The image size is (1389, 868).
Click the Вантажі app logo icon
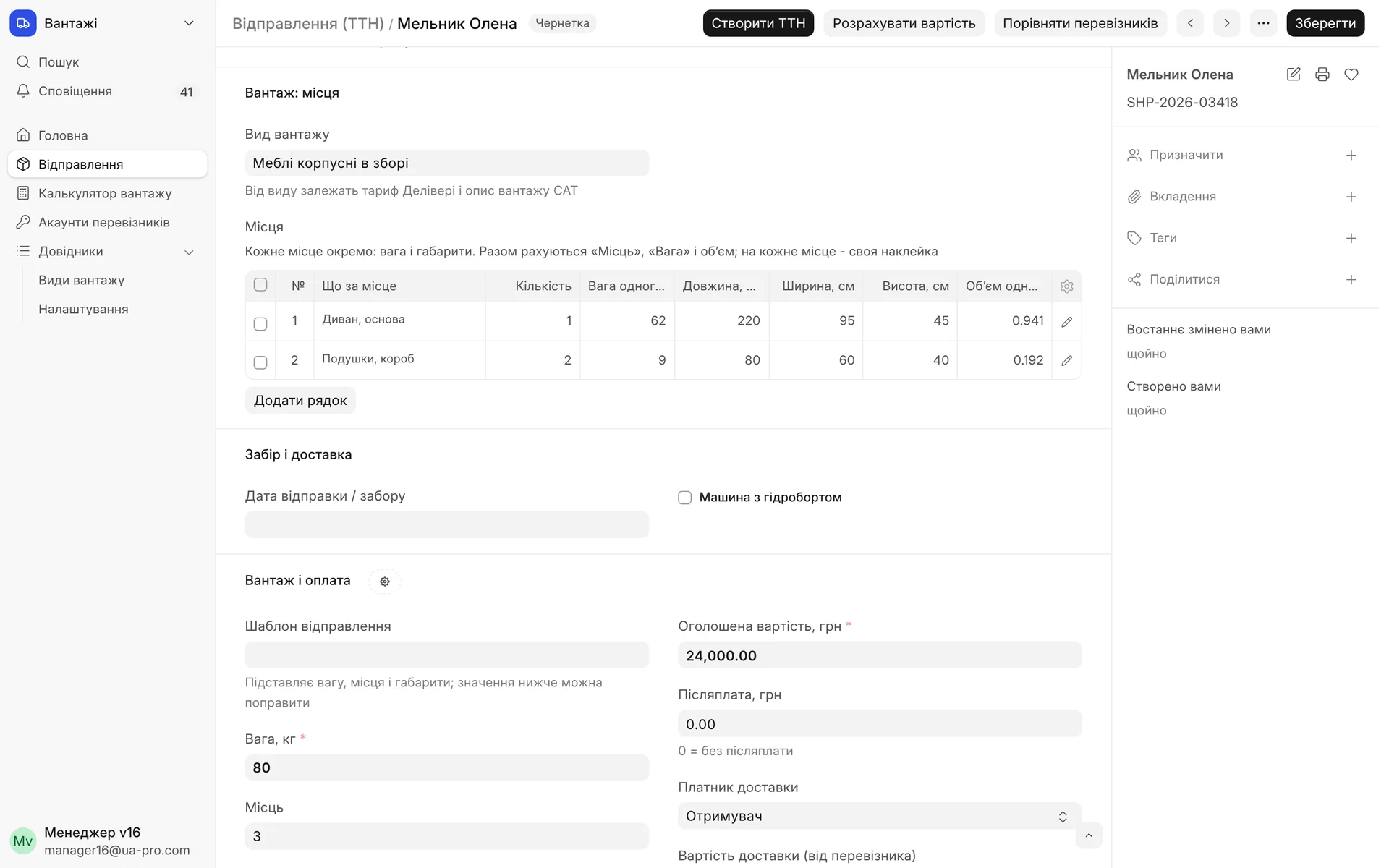[x=23, y=23]
